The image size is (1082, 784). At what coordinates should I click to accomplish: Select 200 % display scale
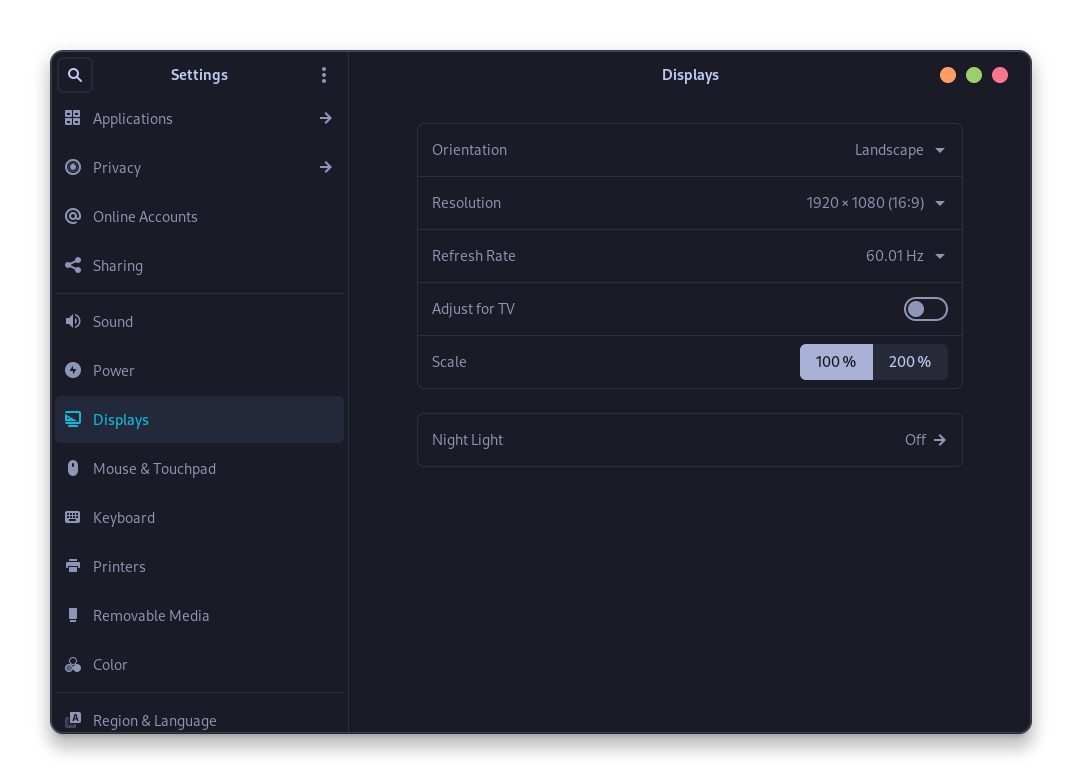click(910, 361)
